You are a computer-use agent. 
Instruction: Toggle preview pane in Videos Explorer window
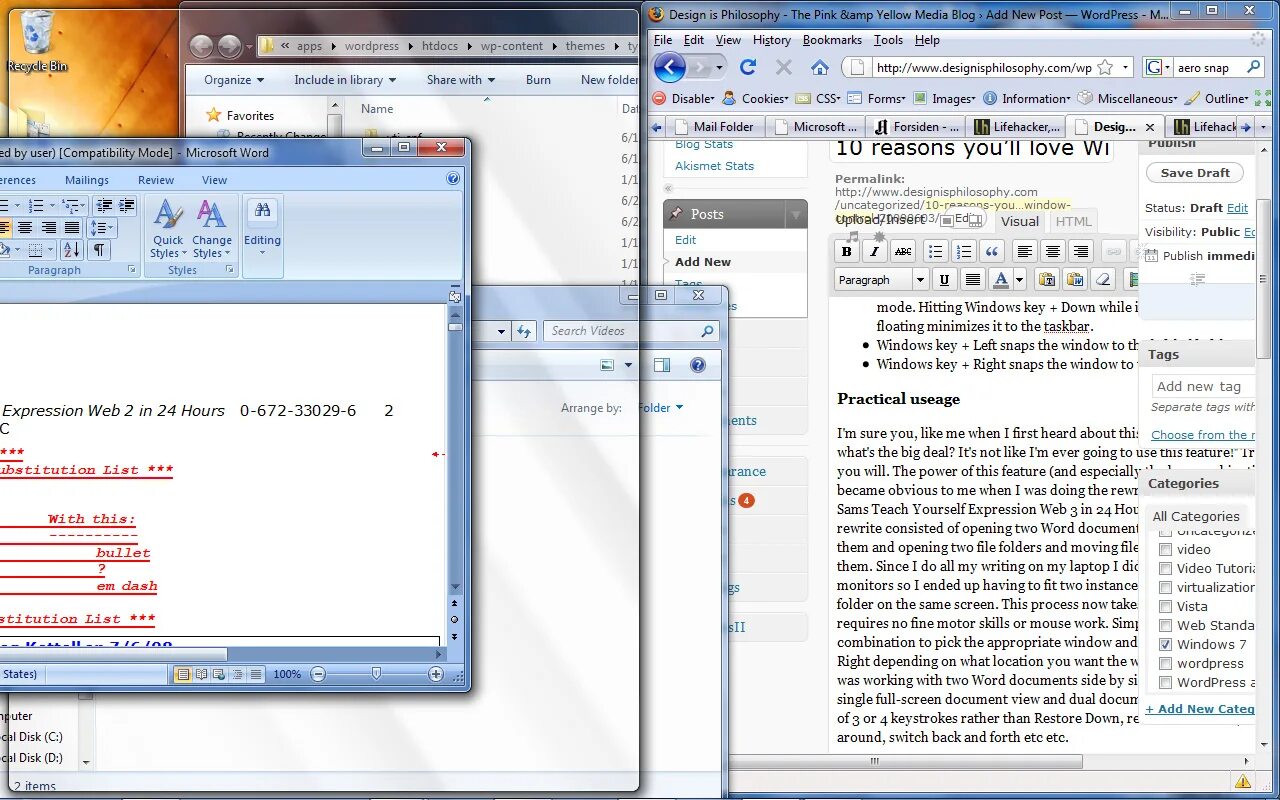pyautogui.click(x=661, y=365)
